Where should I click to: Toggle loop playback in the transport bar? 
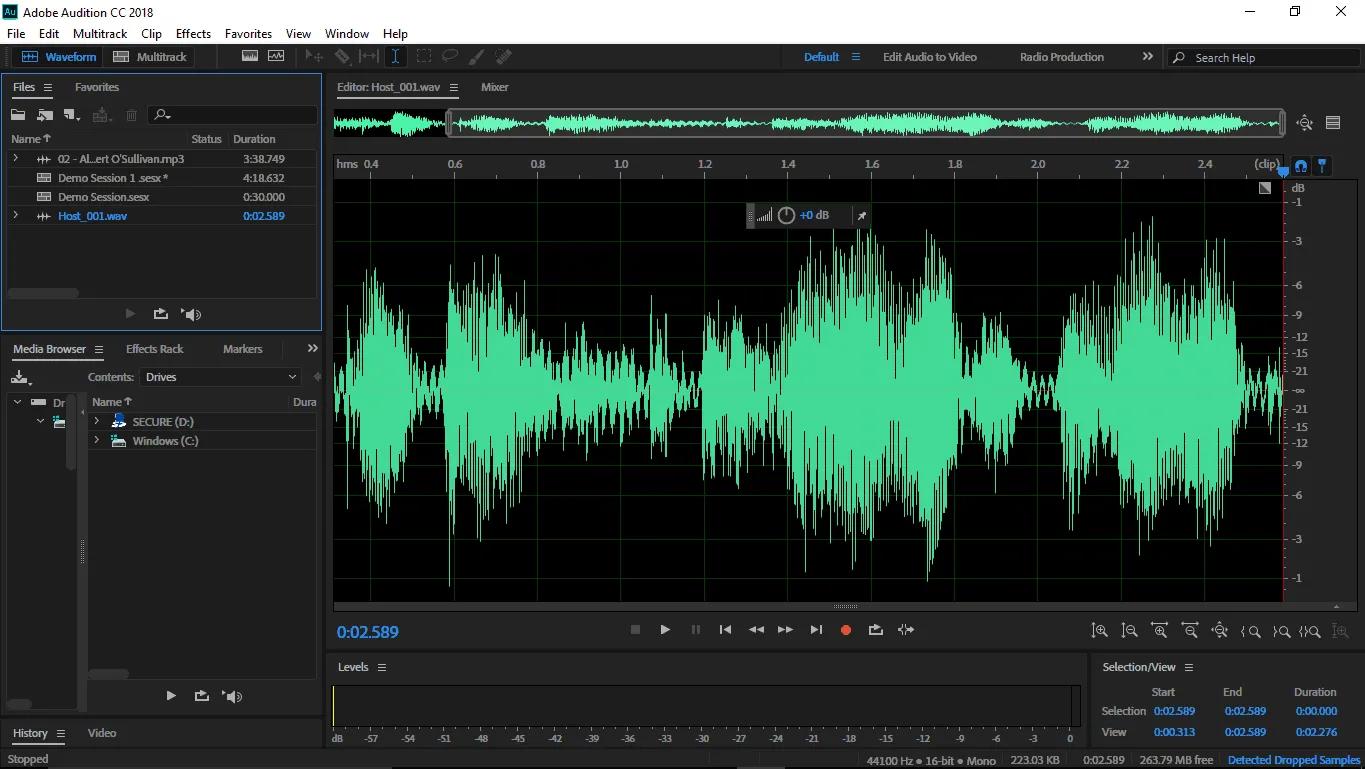[875, 629]
